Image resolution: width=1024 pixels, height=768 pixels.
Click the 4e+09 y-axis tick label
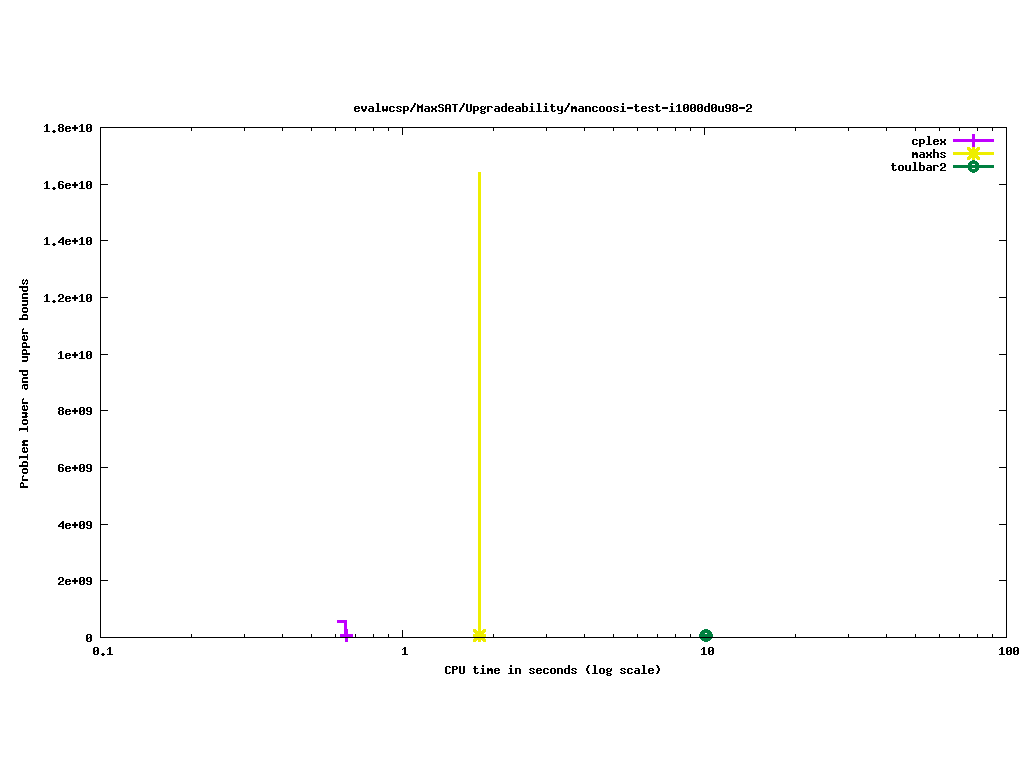point(72,524)
